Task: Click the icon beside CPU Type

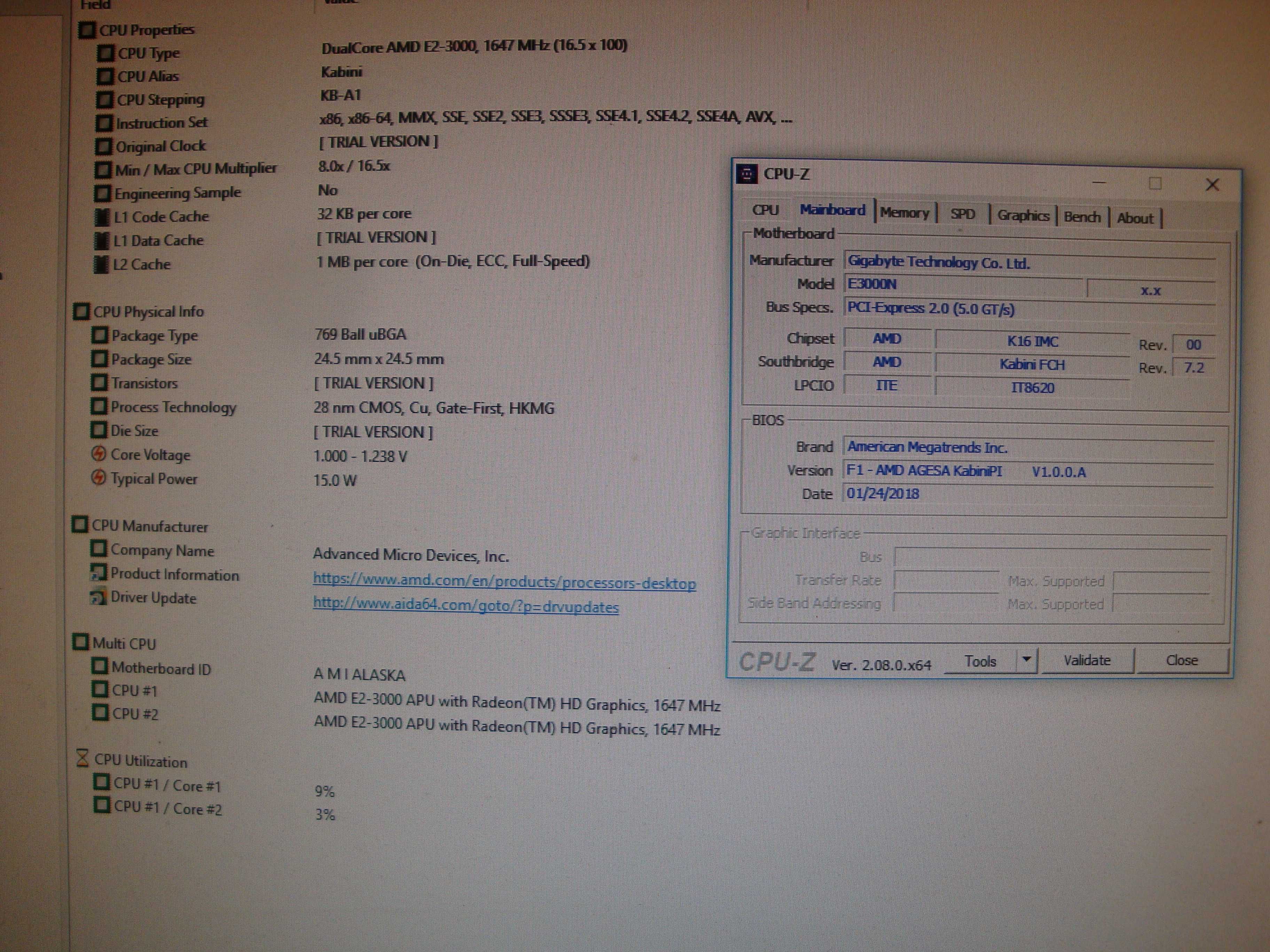Action: (x=105, y=53)
